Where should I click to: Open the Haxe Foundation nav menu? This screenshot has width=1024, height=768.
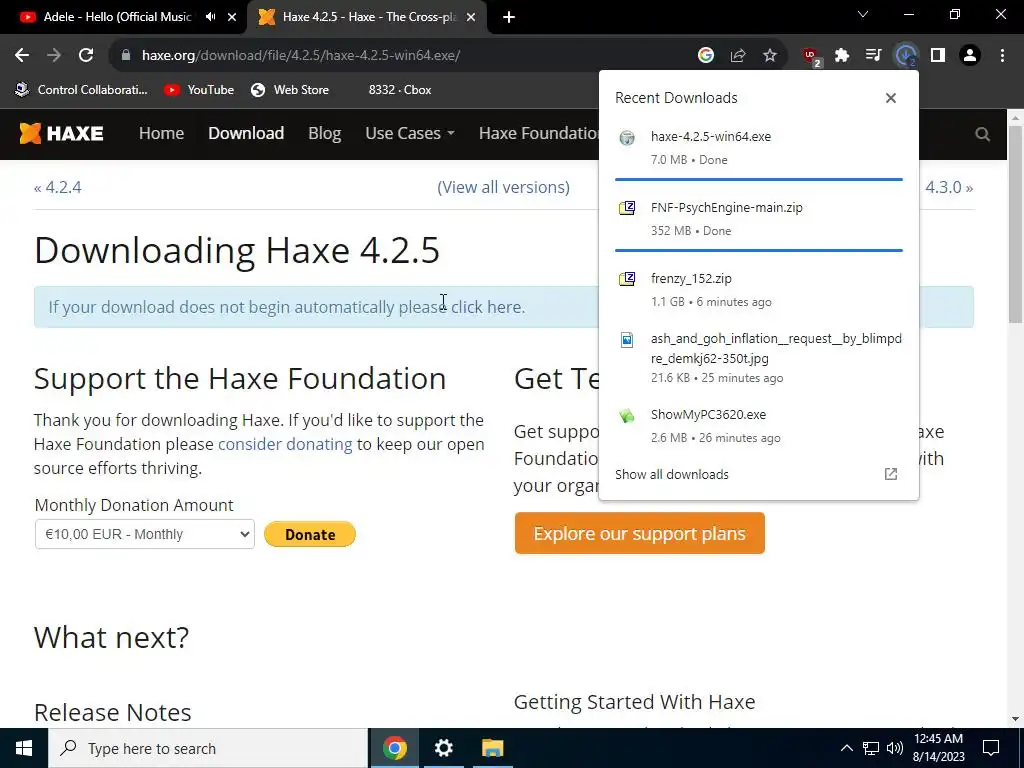pos(539,133)
